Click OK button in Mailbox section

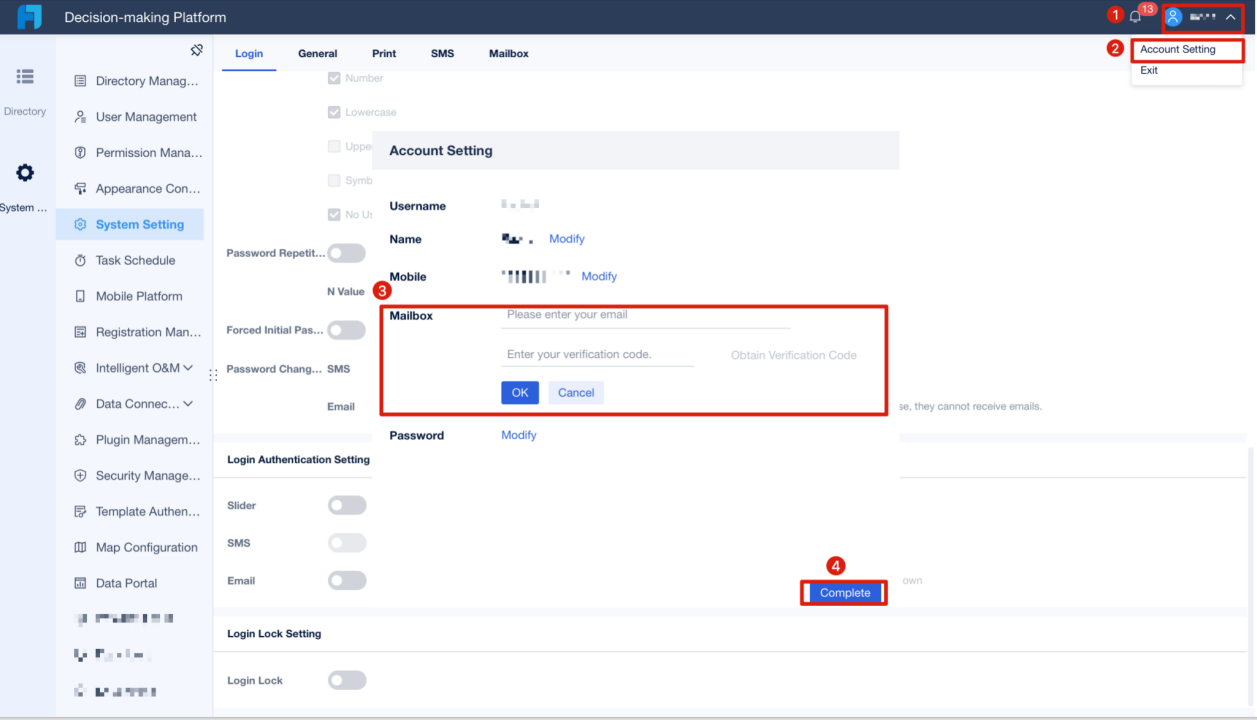coord(520,393)
